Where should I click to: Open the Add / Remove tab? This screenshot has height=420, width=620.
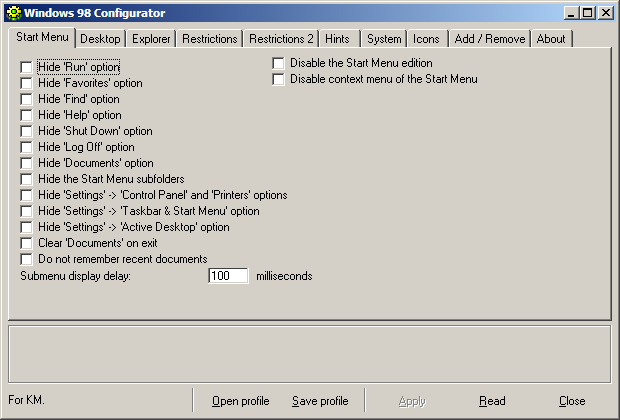click(x=490, y=39)
